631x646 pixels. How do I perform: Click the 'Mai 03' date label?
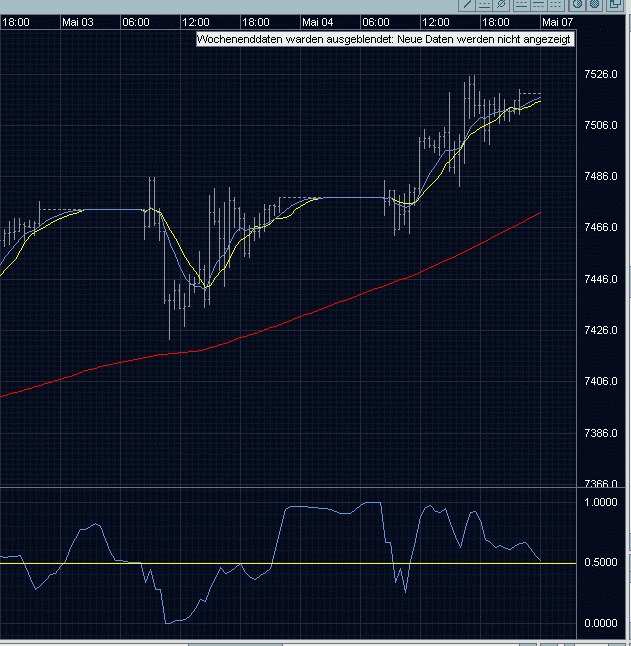tap(78, 22)
